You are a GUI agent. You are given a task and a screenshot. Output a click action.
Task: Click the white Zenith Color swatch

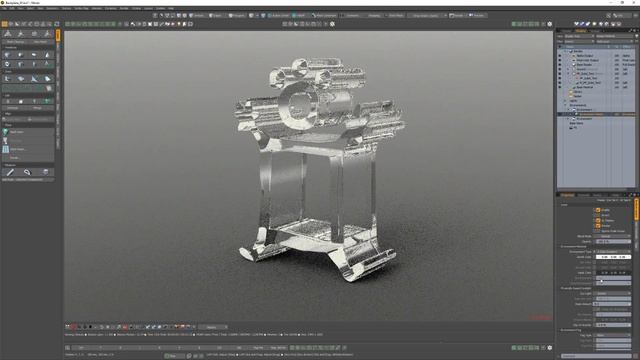613,257
